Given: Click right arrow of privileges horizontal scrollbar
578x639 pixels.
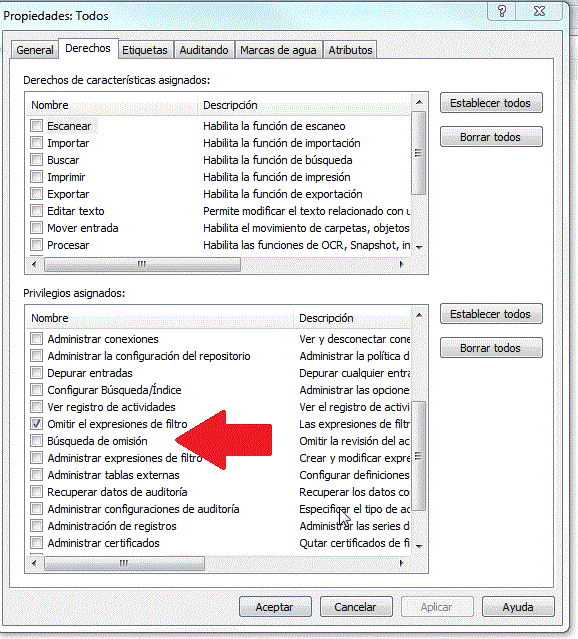Looking at the screenshot, I should tap(402, 563).
